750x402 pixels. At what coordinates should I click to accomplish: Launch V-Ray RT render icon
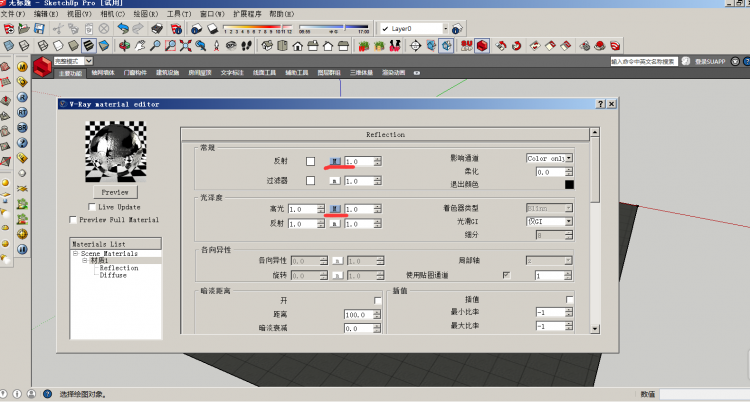tap(22, 112)
